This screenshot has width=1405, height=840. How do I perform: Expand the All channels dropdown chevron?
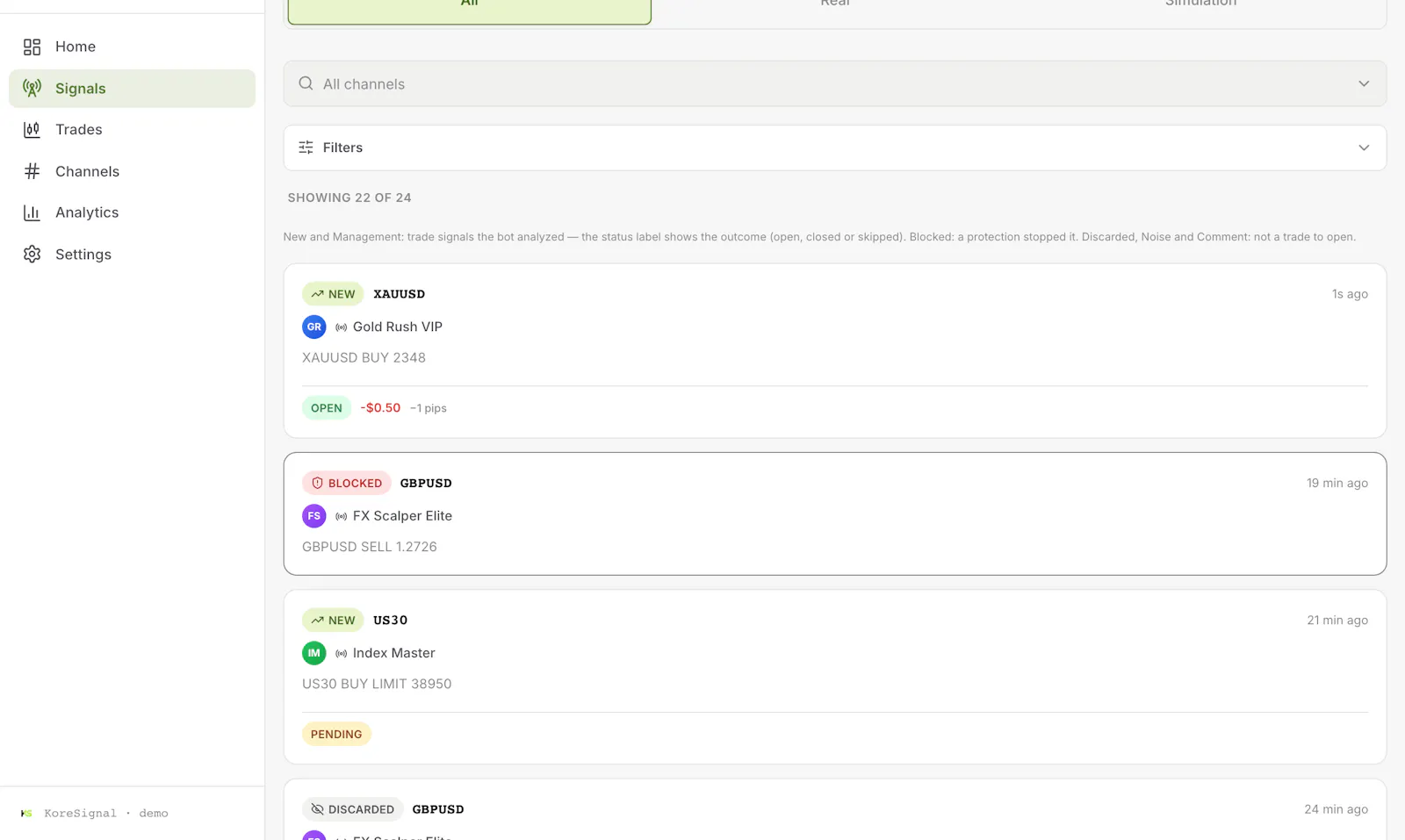pos(1364,83)
